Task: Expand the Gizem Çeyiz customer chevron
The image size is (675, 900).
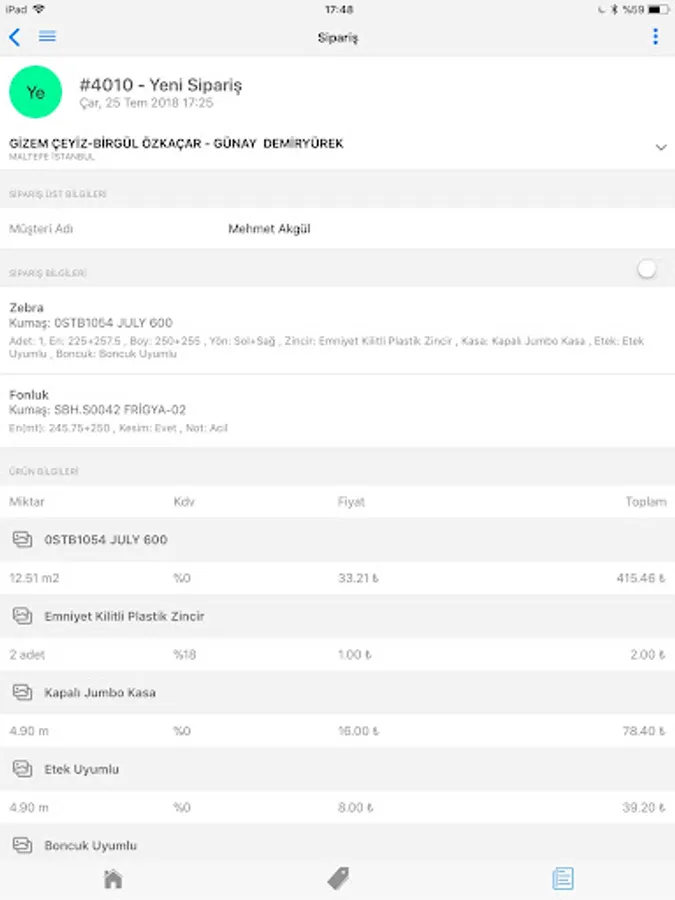Action: point(660,147)
